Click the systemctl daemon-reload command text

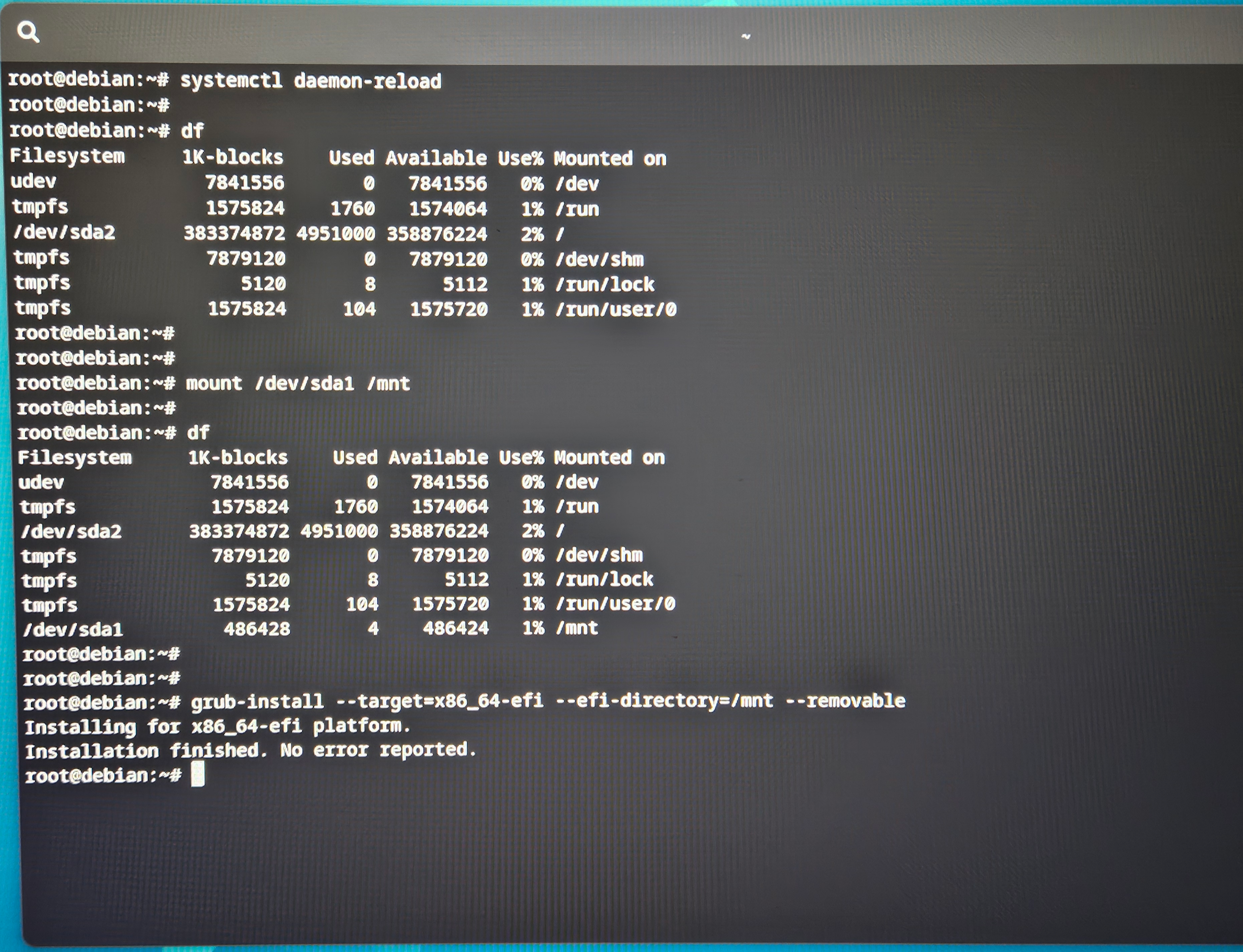tap(310, 81)
